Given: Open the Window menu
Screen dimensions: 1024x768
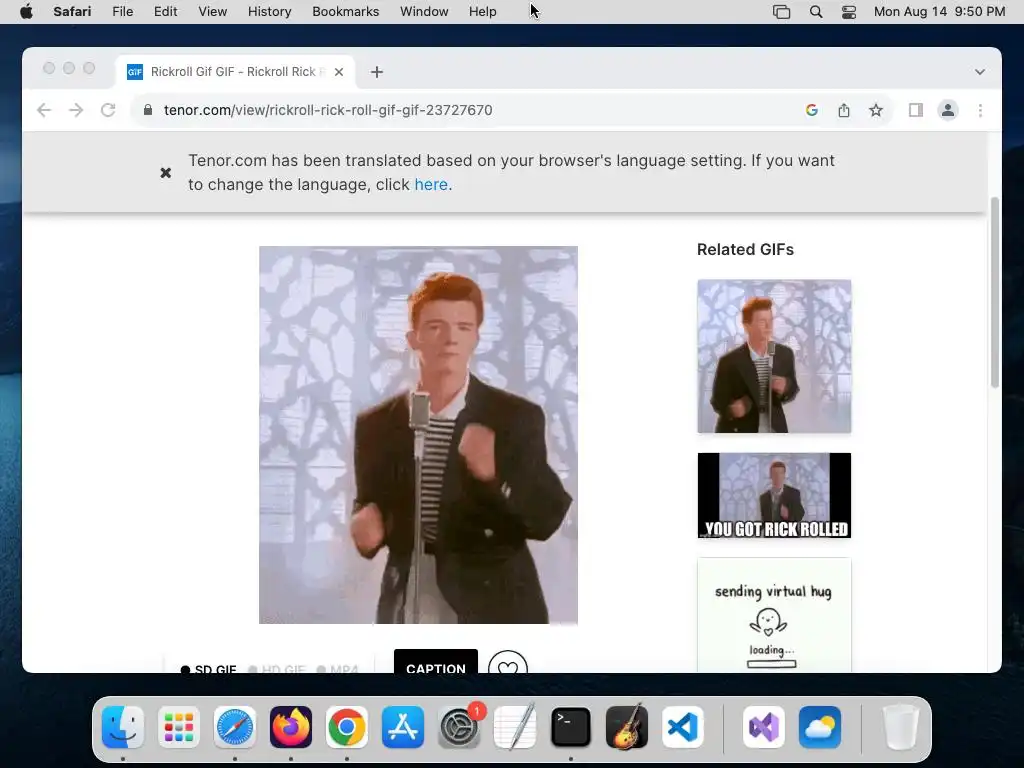Looking at the screenshot, I should click(x=424, y=12).
